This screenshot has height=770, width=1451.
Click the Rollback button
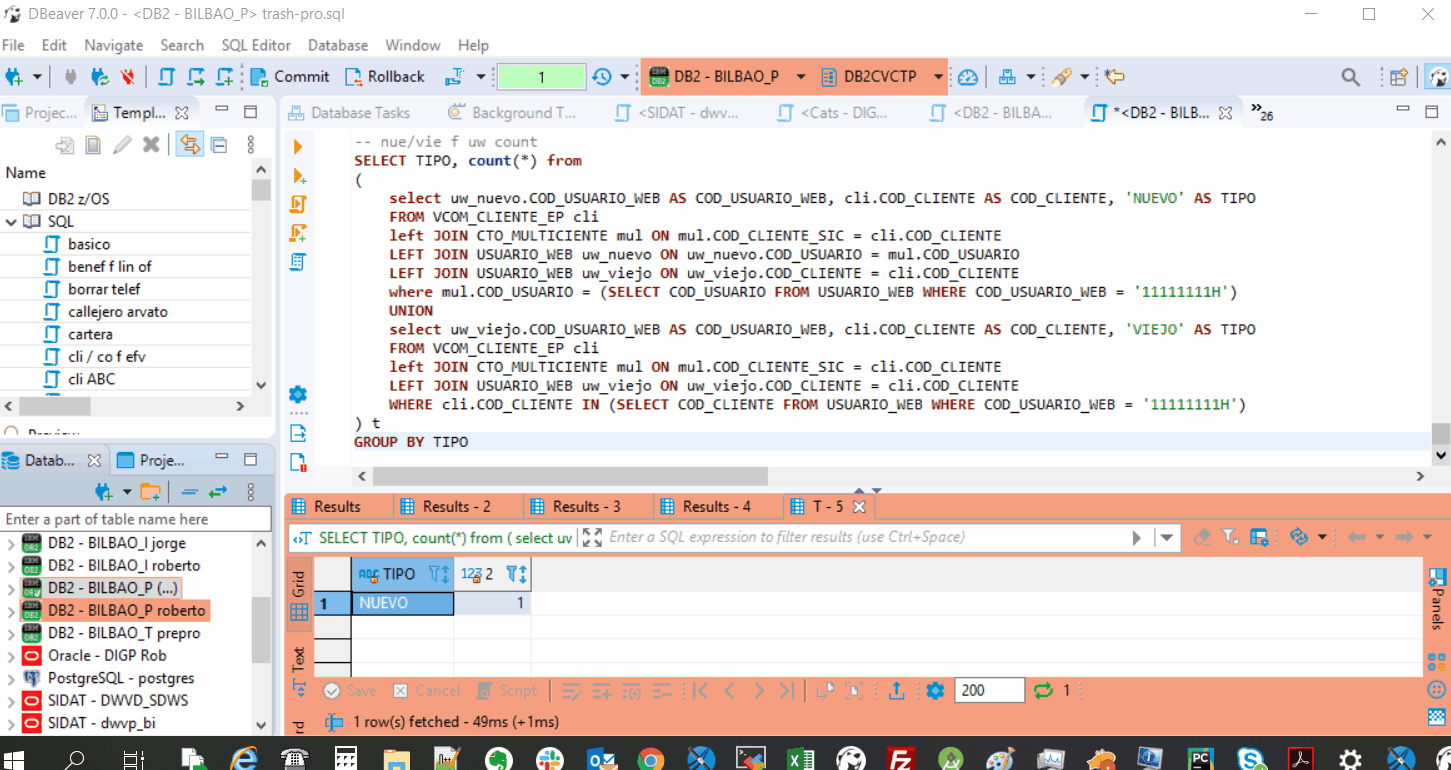point(385,77)
